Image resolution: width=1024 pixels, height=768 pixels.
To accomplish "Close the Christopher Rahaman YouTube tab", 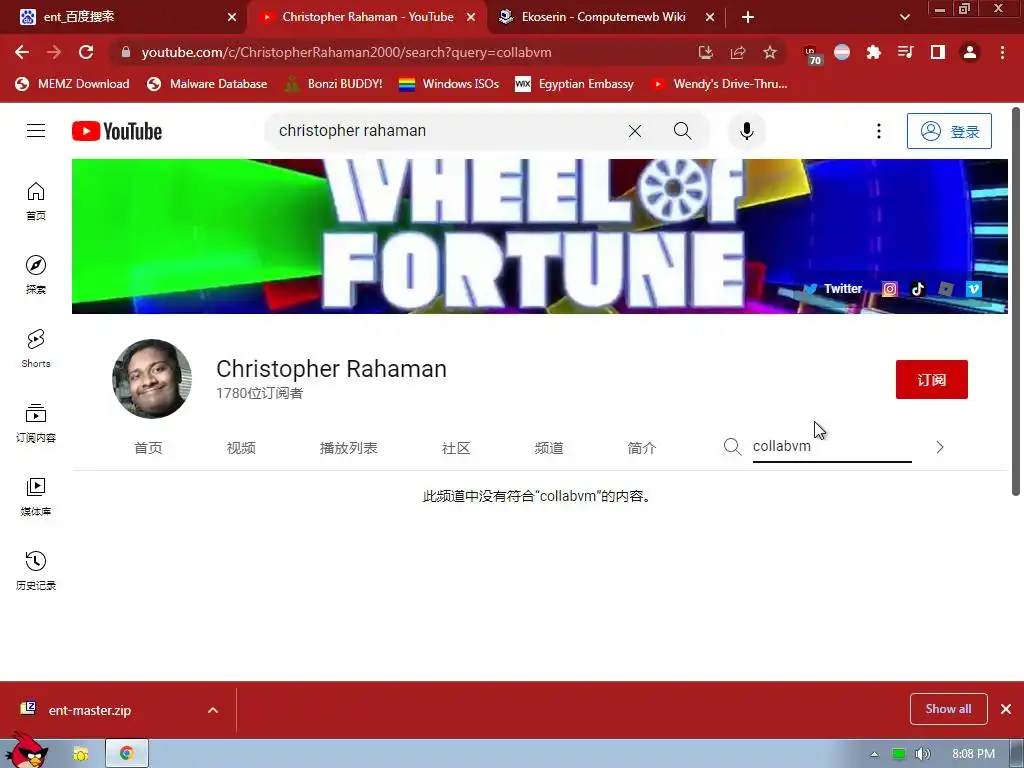I will (x=471, y=17).
